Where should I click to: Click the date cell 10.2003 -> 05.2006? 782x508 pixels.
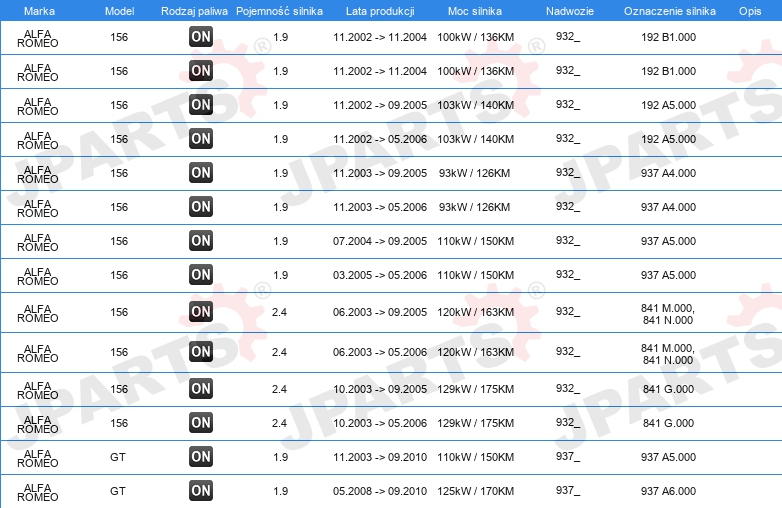(380, 423)
